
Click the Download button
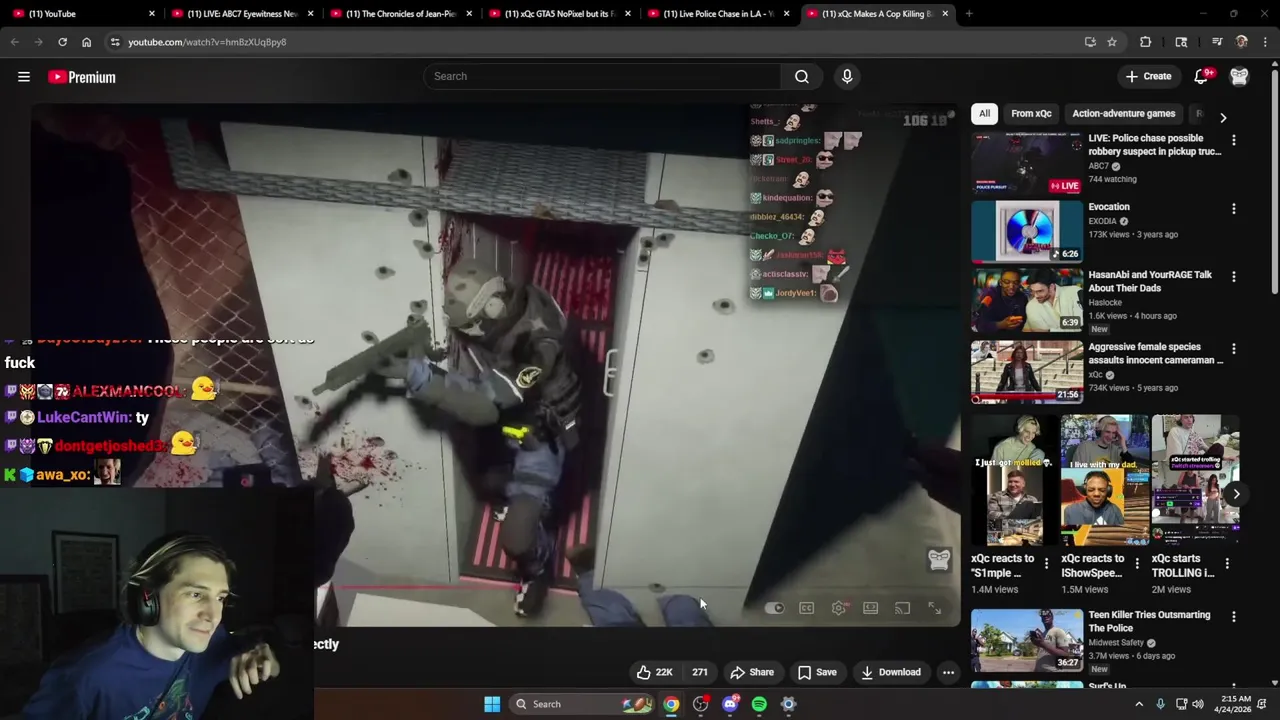pyautogui.click(x=891, y=672)
